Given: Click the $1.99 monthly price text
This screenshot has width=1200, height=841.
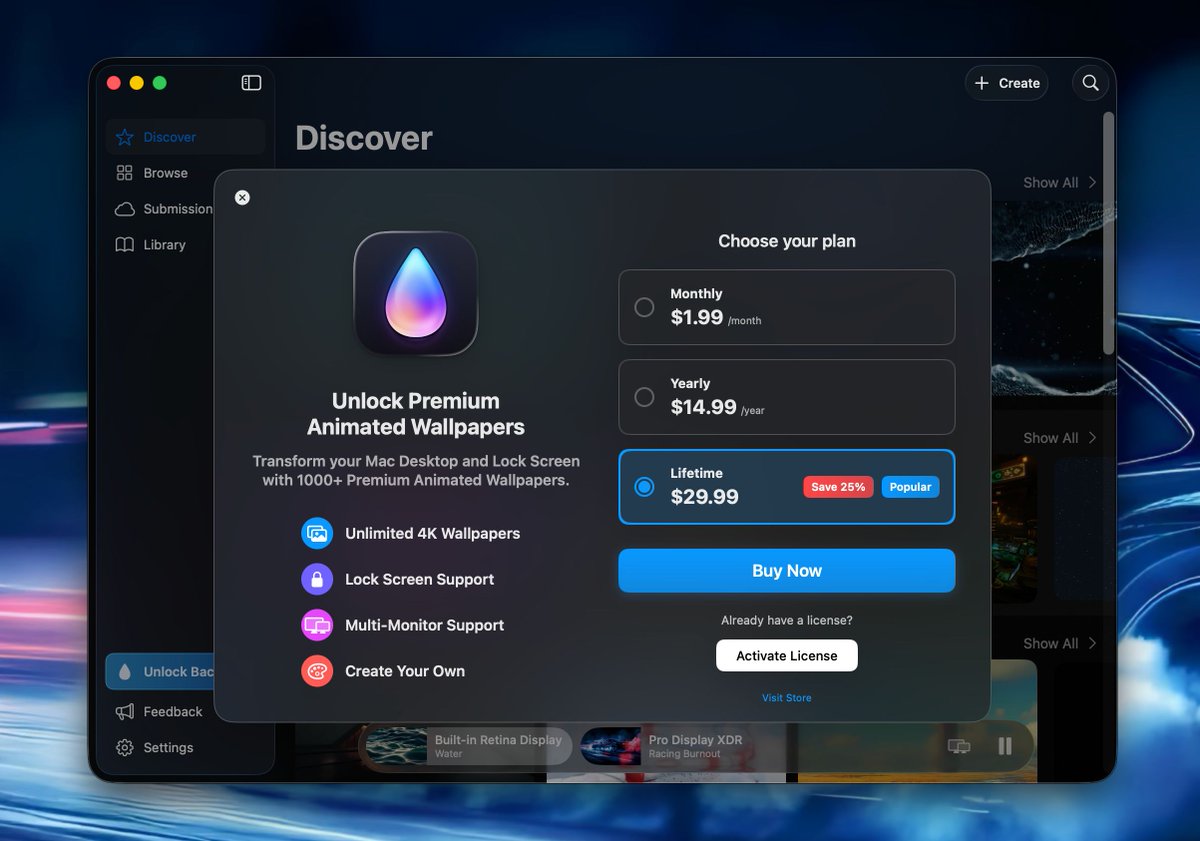Looking at the screenshot, I should (697, 317).
